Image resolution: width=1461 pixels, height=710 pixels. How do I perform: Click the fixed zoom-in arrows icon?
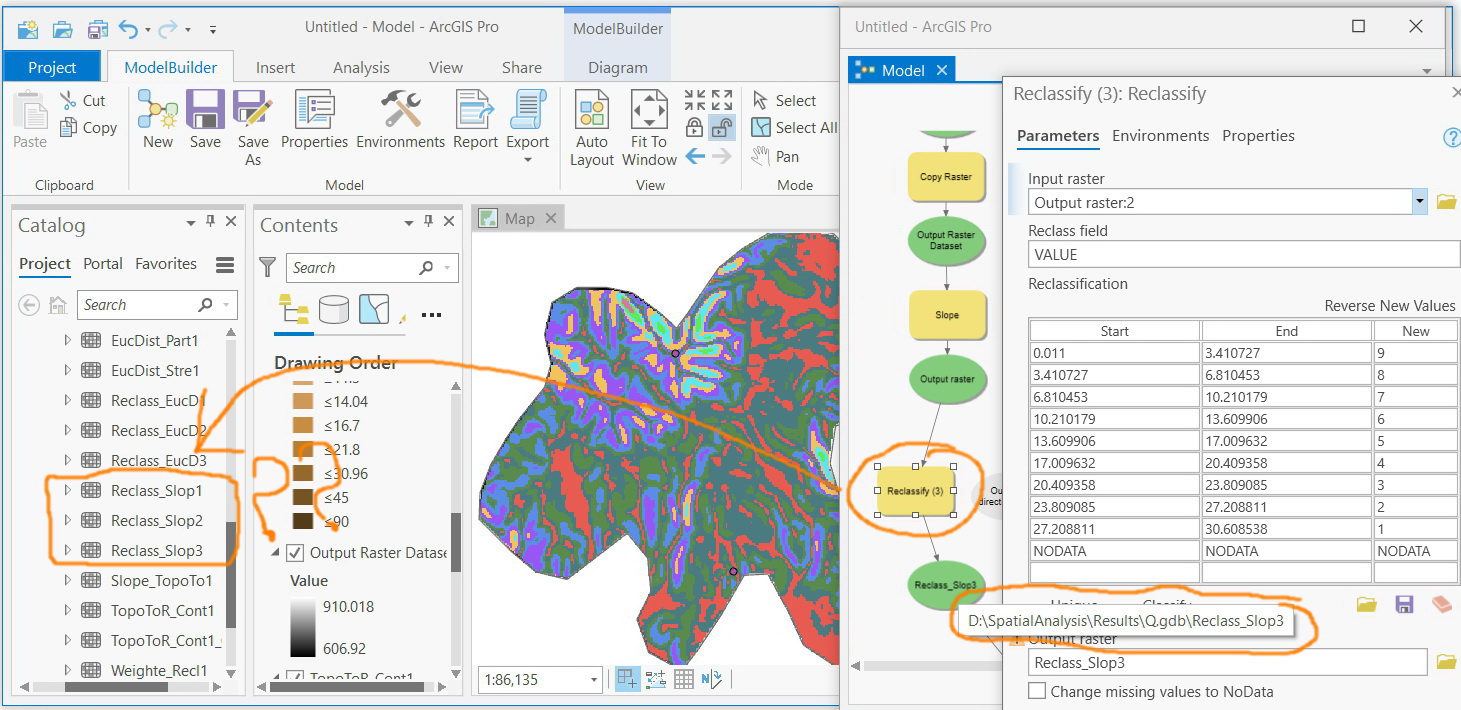click(695, 100)
